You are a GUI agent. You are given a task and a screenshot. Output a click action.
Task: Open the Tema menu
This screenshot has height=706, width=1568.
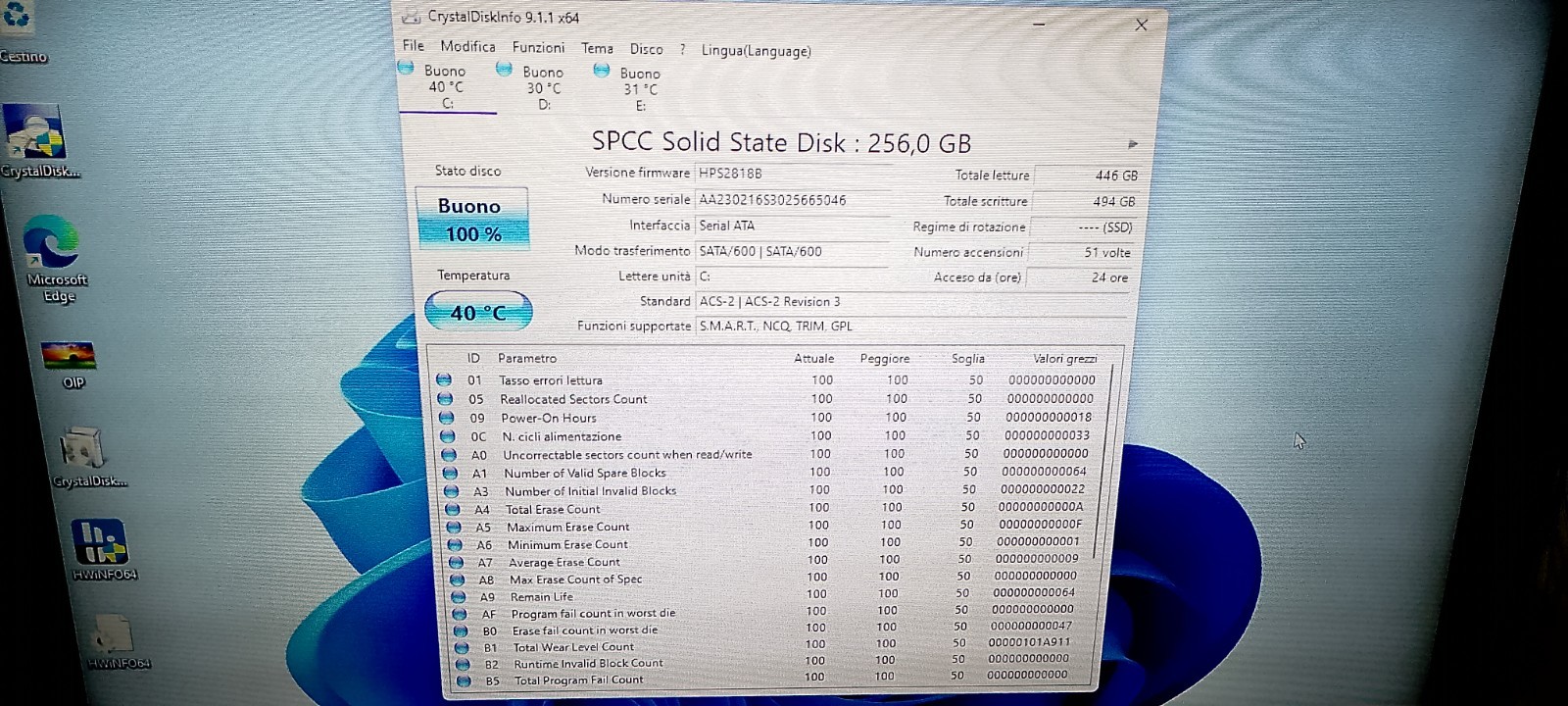point(597,48)
